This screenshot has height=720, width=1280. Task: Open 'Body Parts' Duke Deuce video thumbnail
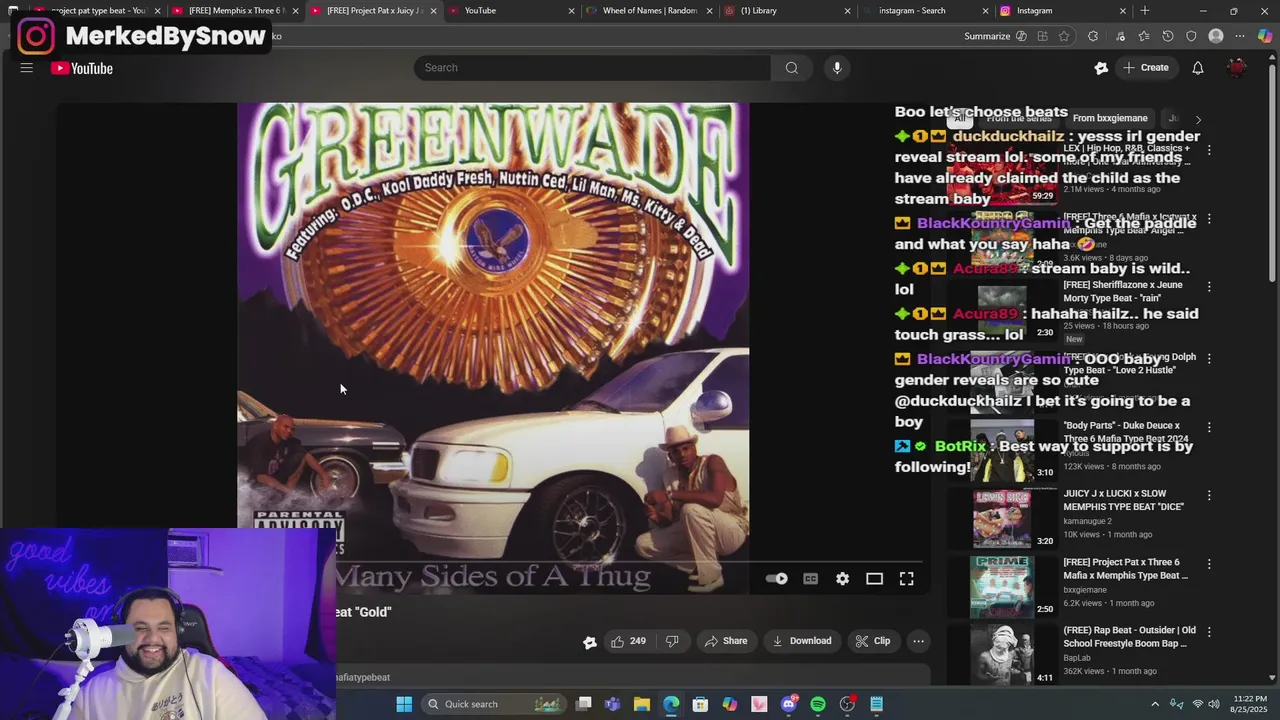[x=1002, y=450]
